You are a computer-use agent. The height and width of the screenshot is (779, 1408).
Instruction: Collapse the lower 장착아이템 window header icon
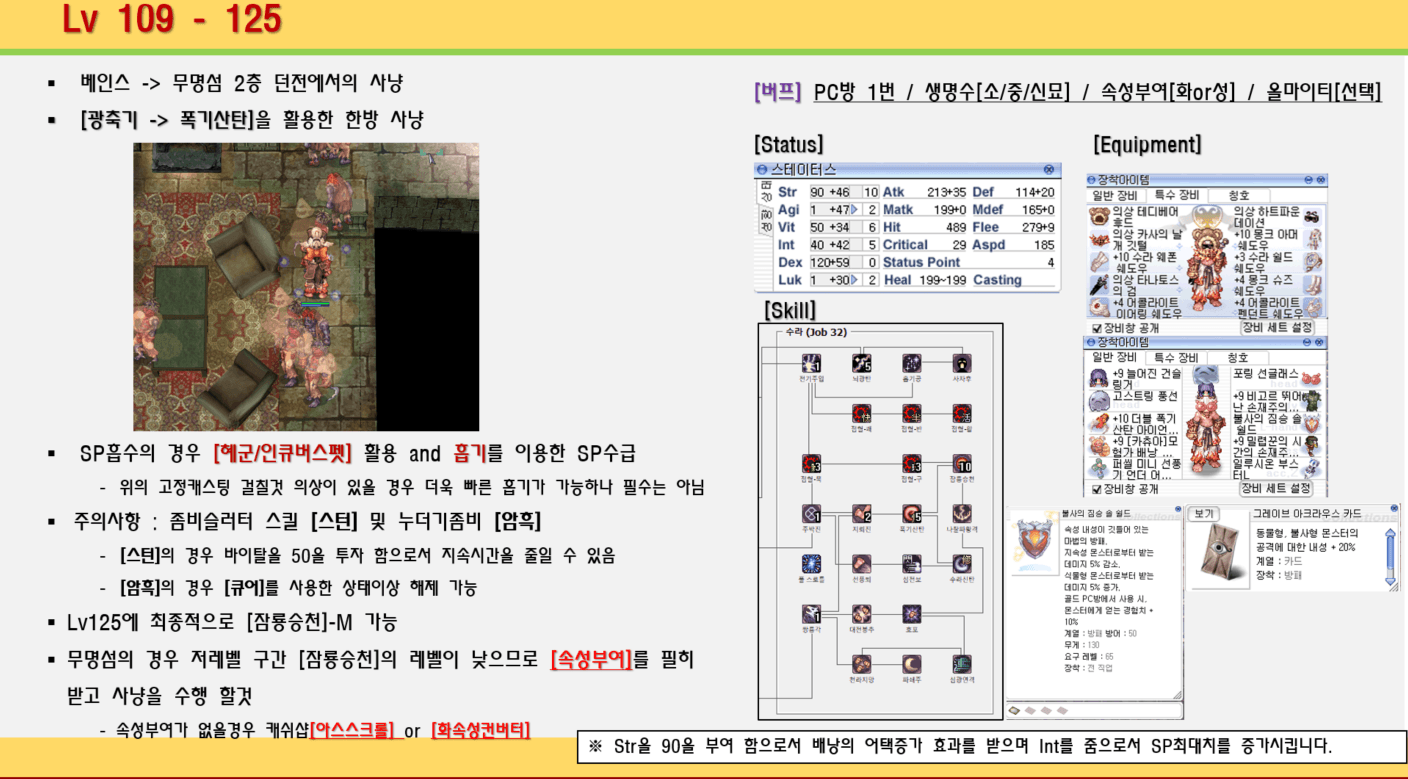pos(1092,342)
